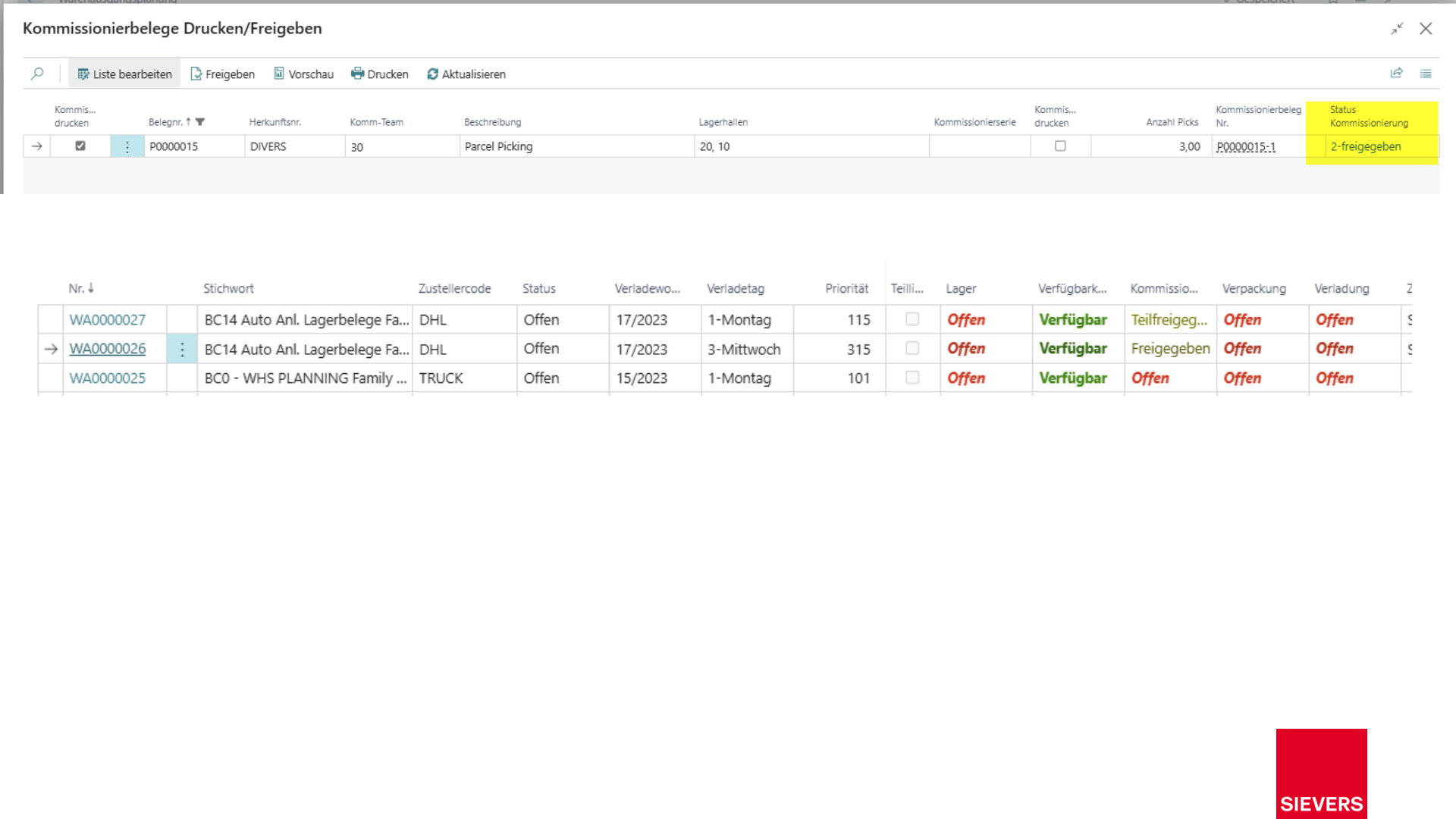Screen dimensions: 1456x819
Task: Open Belegnr. column filter dropdown
Action: tap(200, 122)
